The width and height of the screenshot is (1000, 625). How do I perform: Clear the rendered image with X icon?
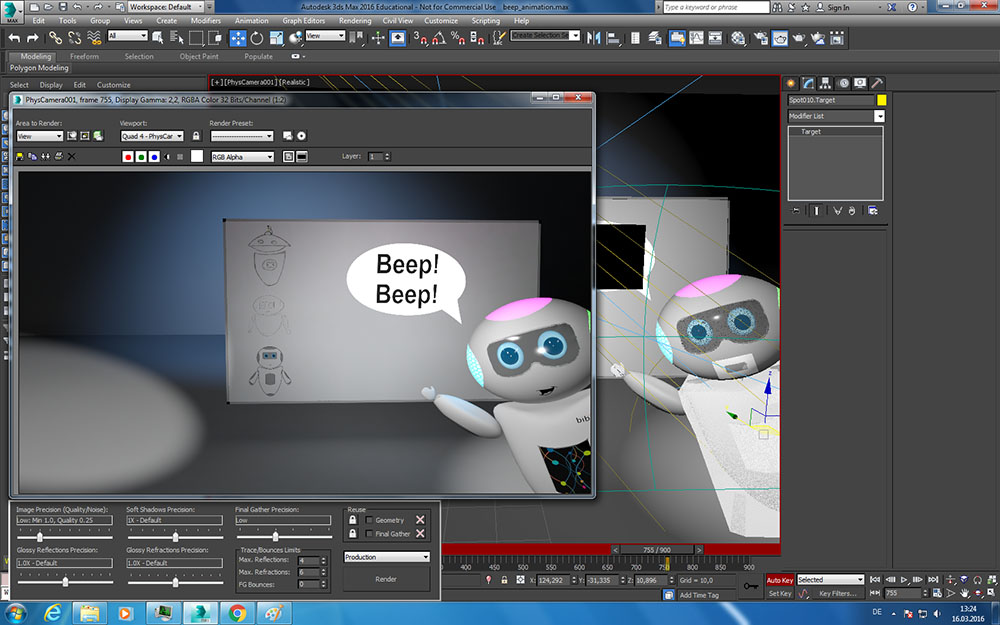click(71, 157)
